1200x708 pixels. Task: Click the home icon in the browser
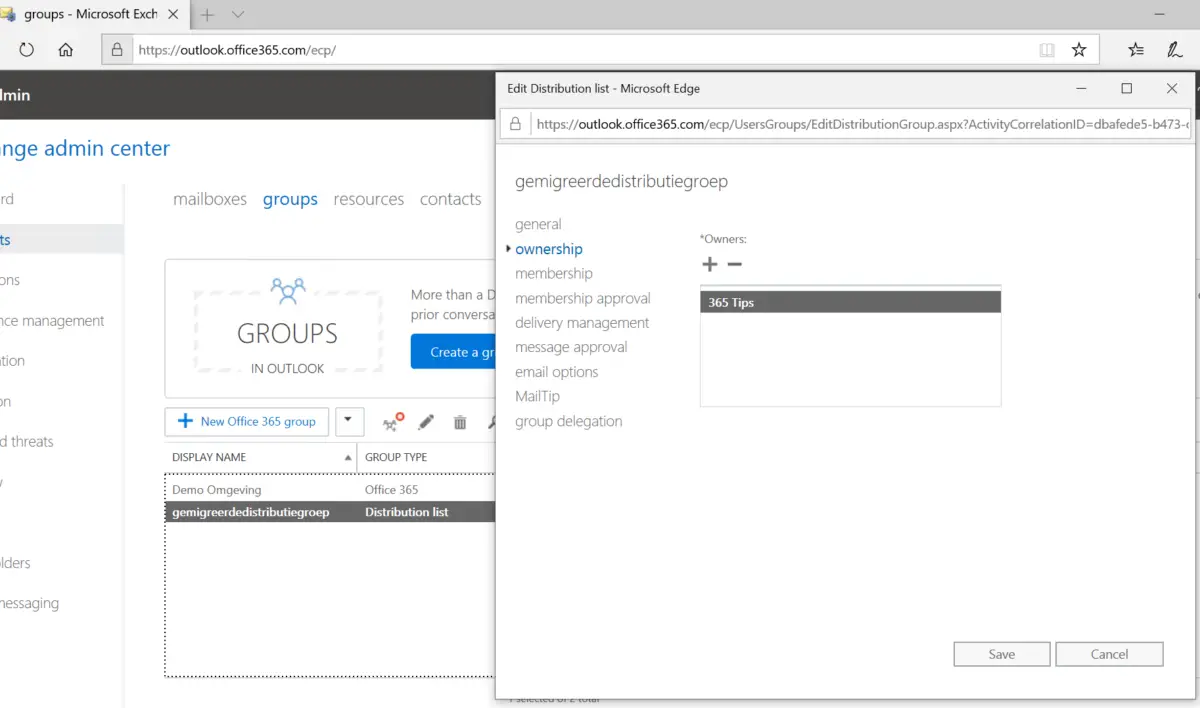click(66, 49)
